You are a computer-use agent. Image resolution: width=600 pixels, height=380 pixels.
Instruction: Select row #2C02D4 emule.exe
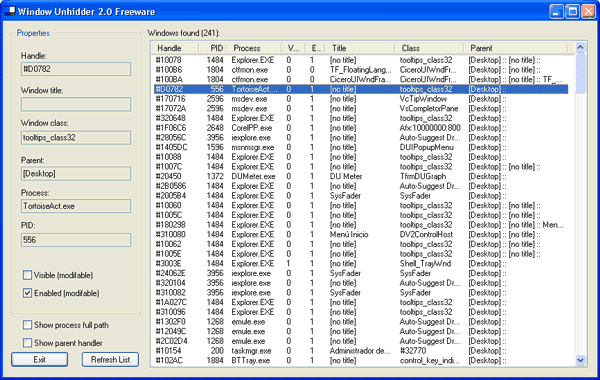click(361, 341)
